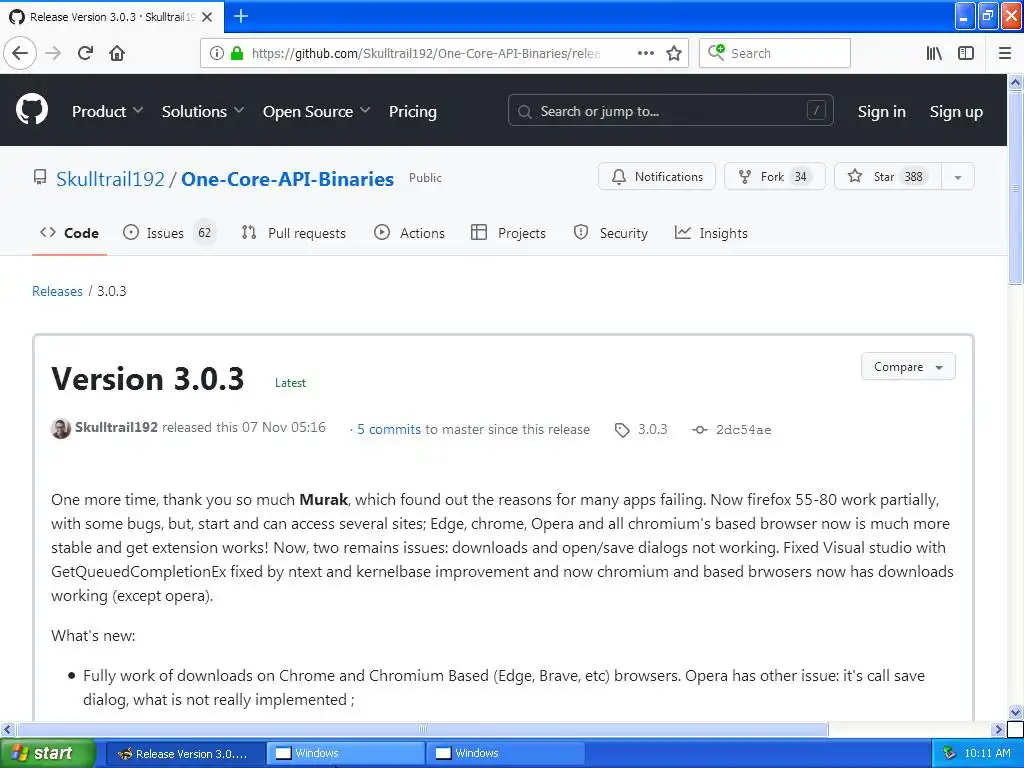Select the second Windows taskbar button
This screenshot has width=1024, height=768.
click(x=506, y=753)
